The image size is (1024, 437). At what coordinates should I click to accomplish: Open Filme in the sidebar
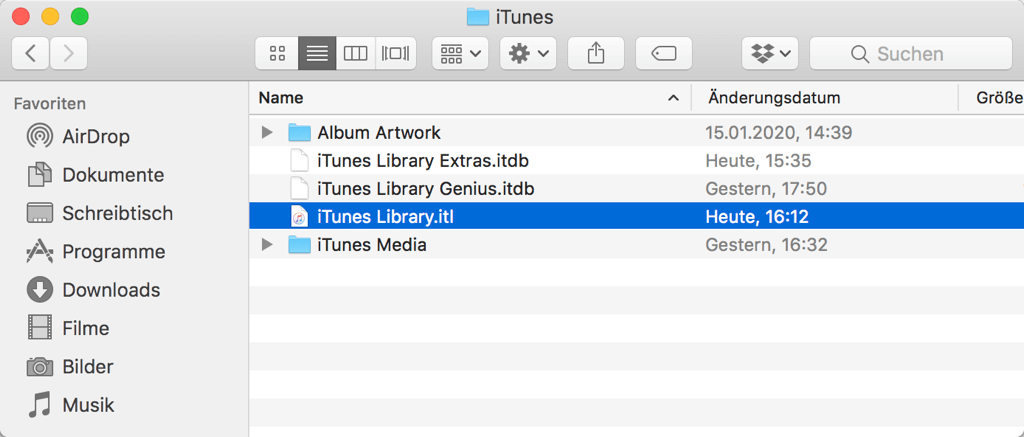click(x=68, y=328)
